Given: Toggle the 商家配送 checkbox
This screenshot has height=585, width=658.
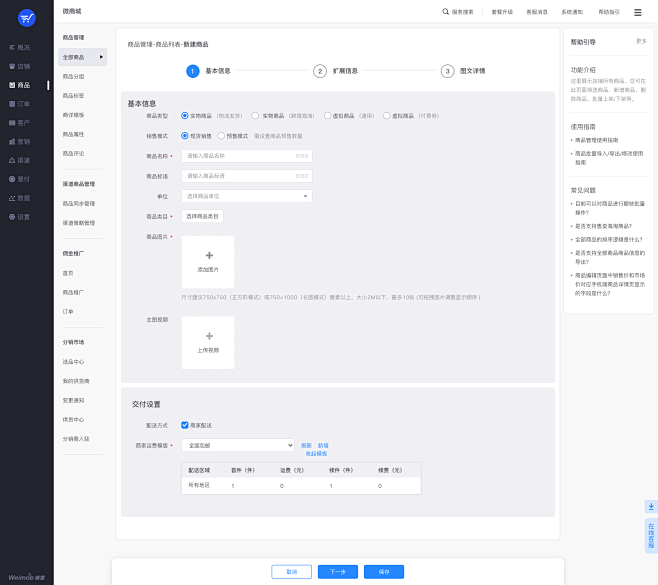Looking at the screenshot, I should coord(185,425).
